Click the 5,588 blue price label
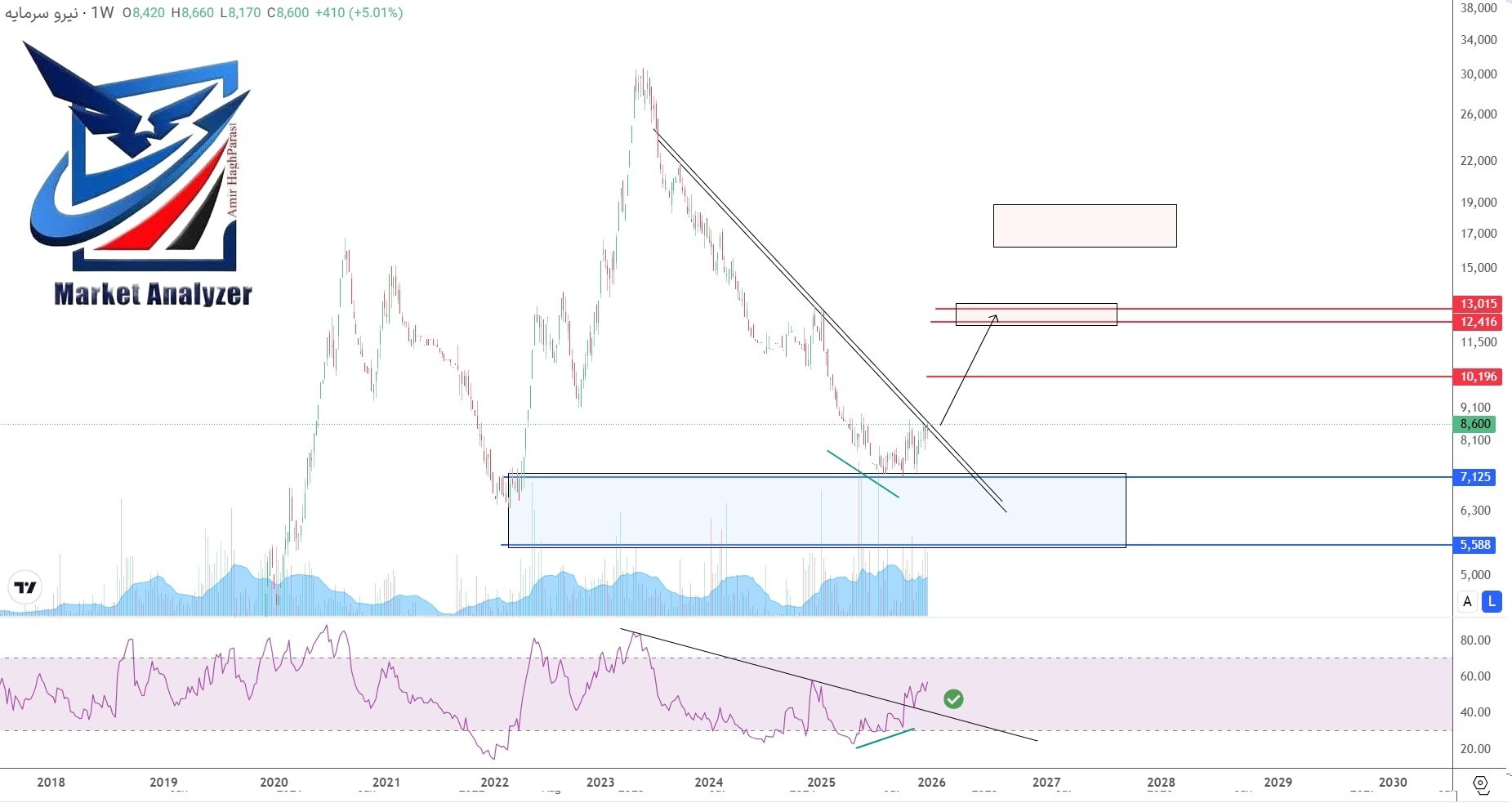This screenshot has height=803, width=1512. [x=1474, y=545]
